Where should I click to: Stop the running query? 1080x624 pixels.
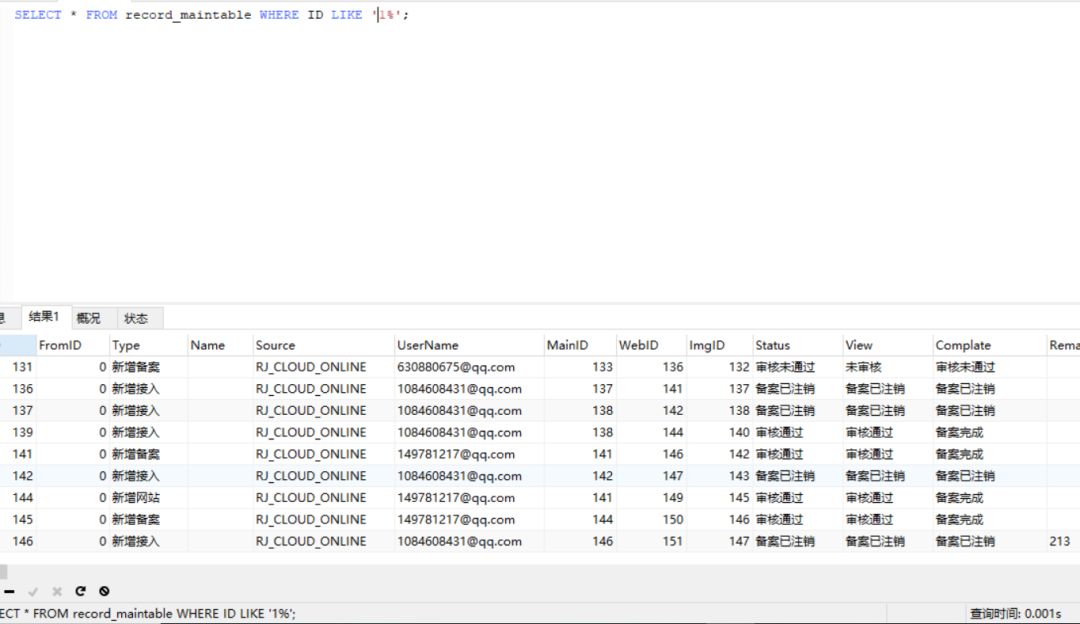(104, 591)
